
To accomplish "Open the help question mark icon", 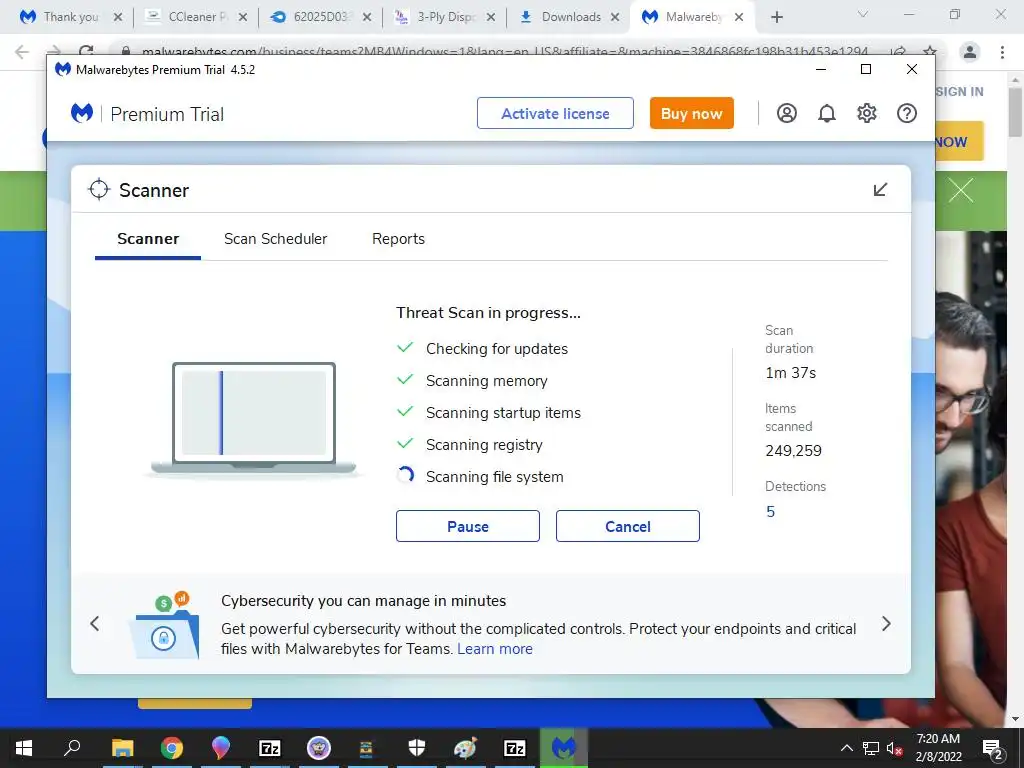I will coord(906,114).
